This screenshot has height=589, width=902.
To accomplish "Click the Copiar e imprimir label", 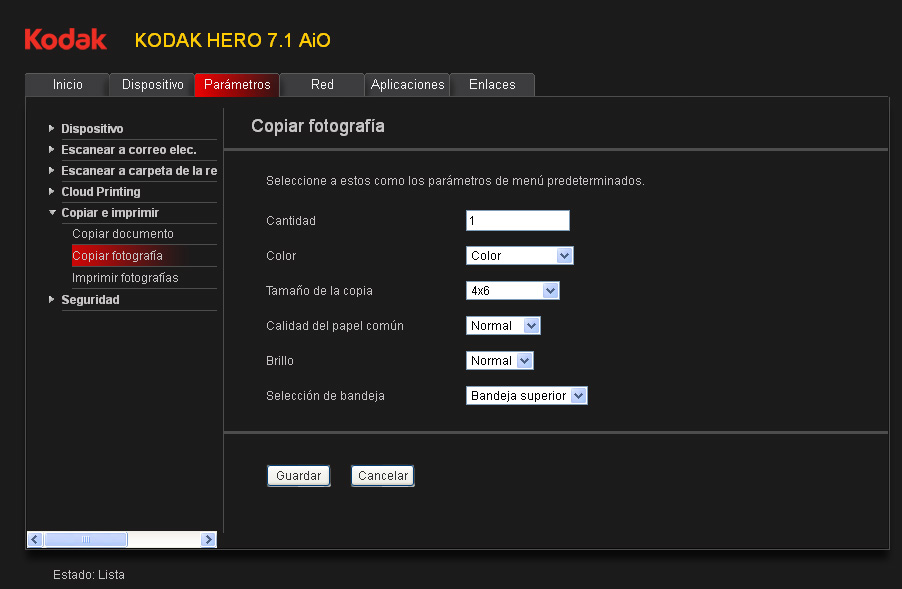I will pos(110,213).
